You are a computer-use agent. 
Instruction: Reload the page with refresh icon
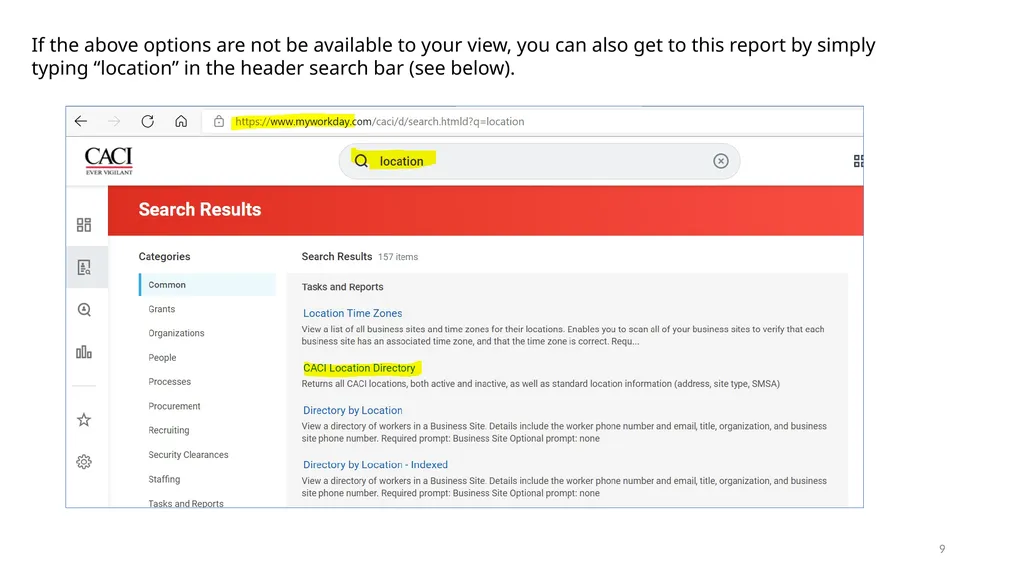tap(148, 122)
